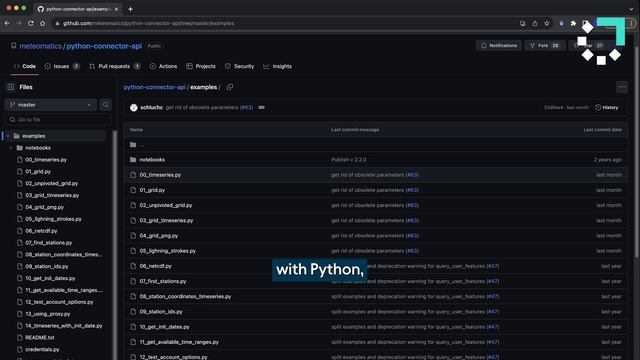Open 08_station_coordinates_timeseries.py in the file list

click(185, 296)
